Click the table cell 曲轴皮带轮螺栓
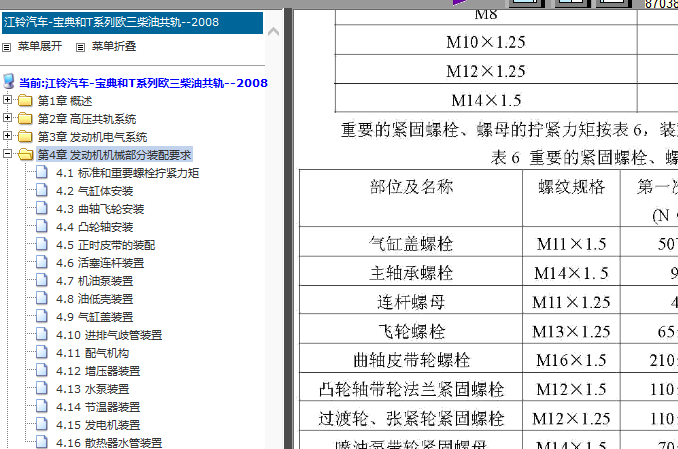 tap(411, 359)
